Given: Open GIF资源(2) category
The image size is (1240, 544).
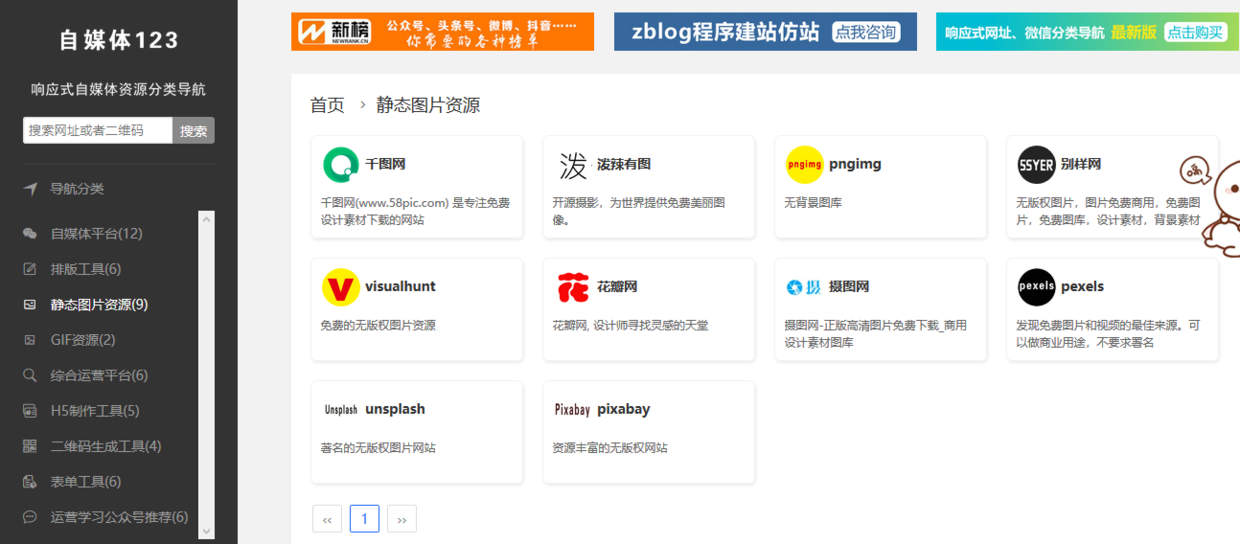Looking at the screenshot, I should (x=83, y=340).
